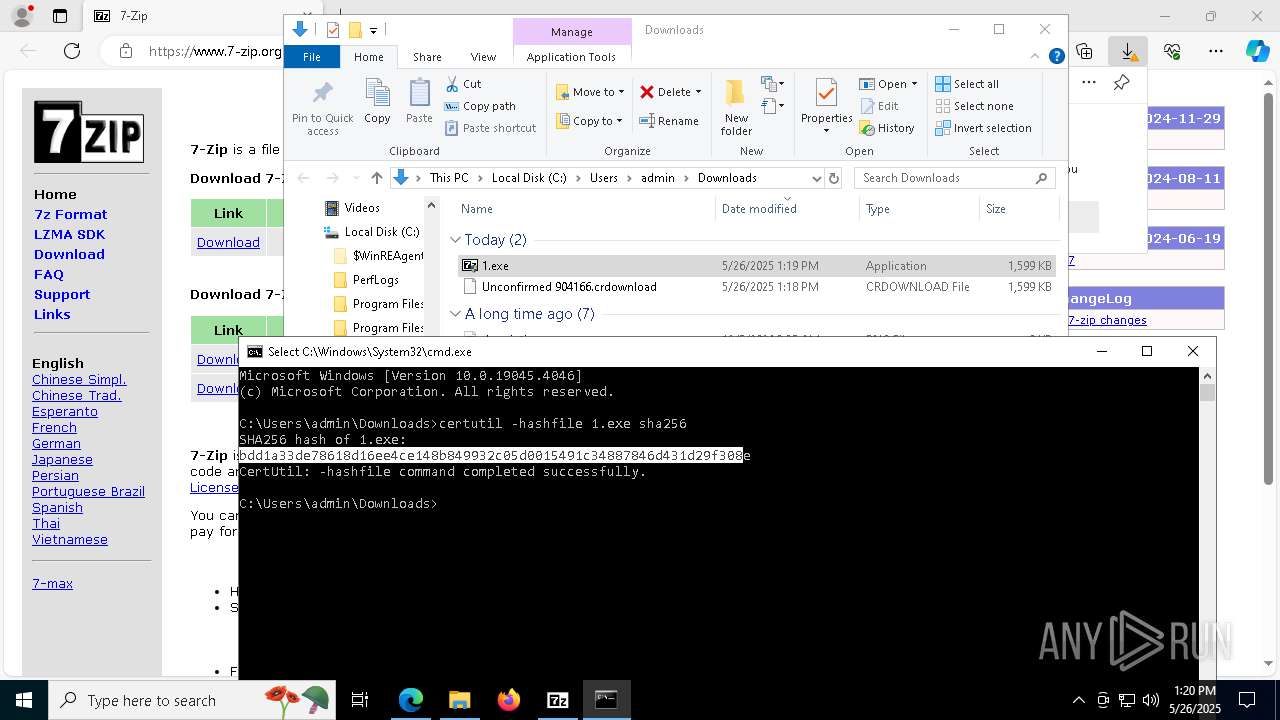Click Properties icon in Quick Access Toolbar
The height and width of the screenshot is (720, 1280).
click(333, 30)
